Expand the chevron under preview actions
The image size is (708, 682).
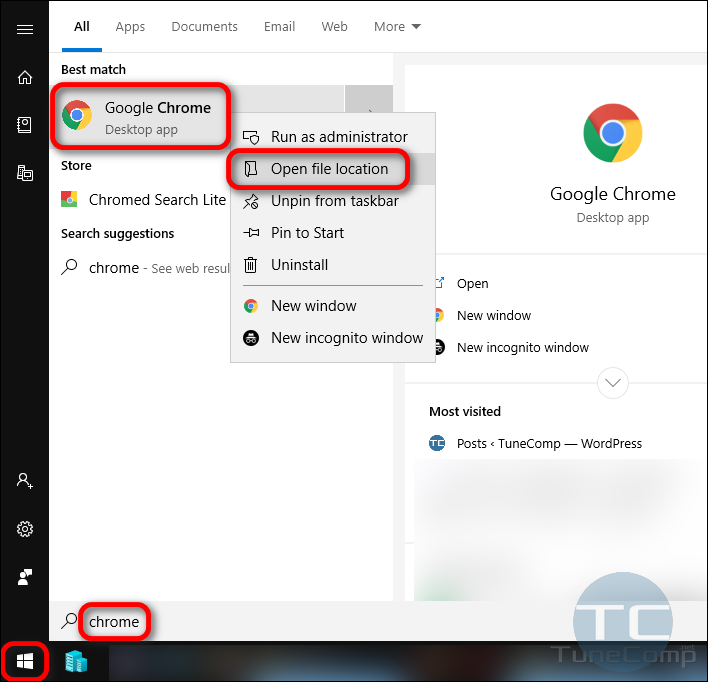[612, 382]
